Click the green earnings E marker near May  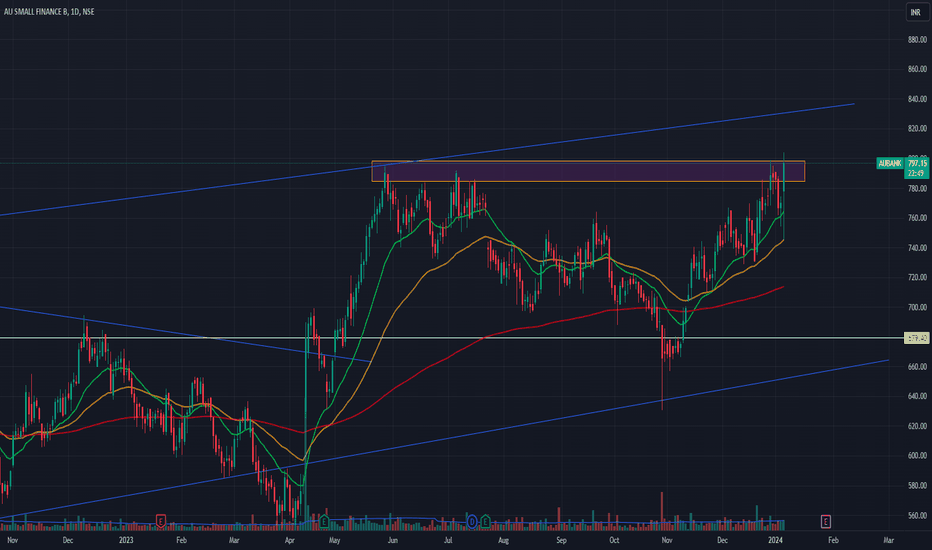(x=324, y=521)
